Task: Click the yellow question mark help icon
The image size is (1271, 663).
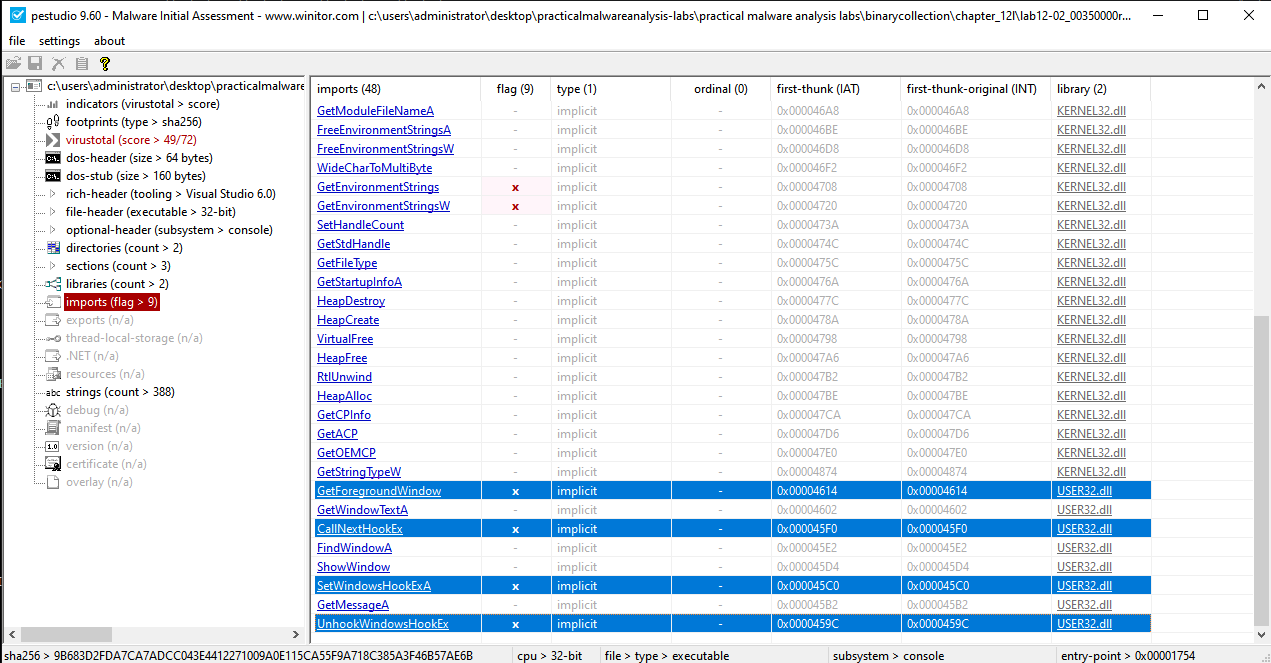Action: point(104,63)
